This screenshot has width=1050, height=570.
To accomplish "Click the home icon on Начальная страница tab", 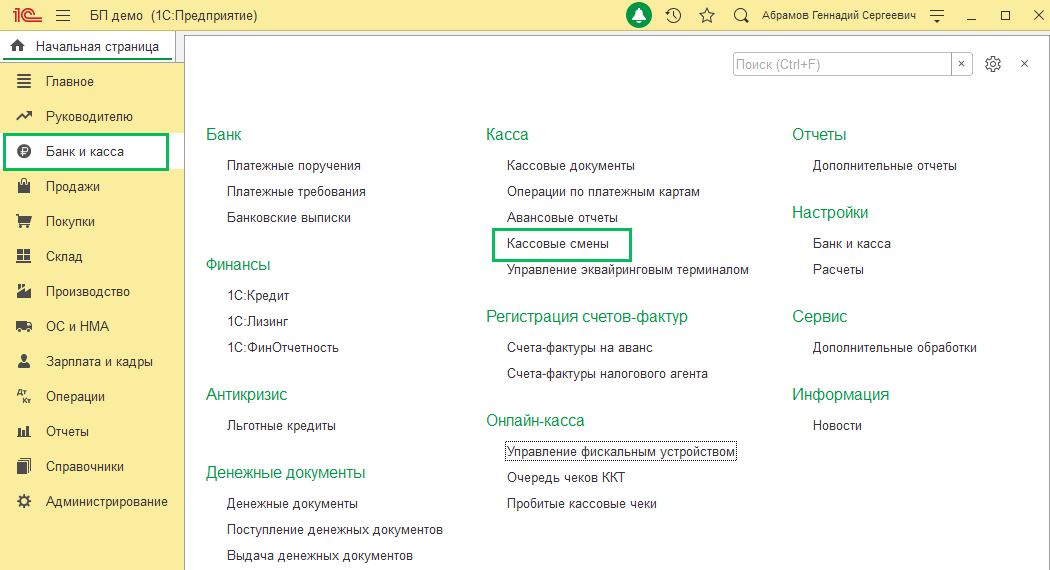I will click(x=18, y=46).
